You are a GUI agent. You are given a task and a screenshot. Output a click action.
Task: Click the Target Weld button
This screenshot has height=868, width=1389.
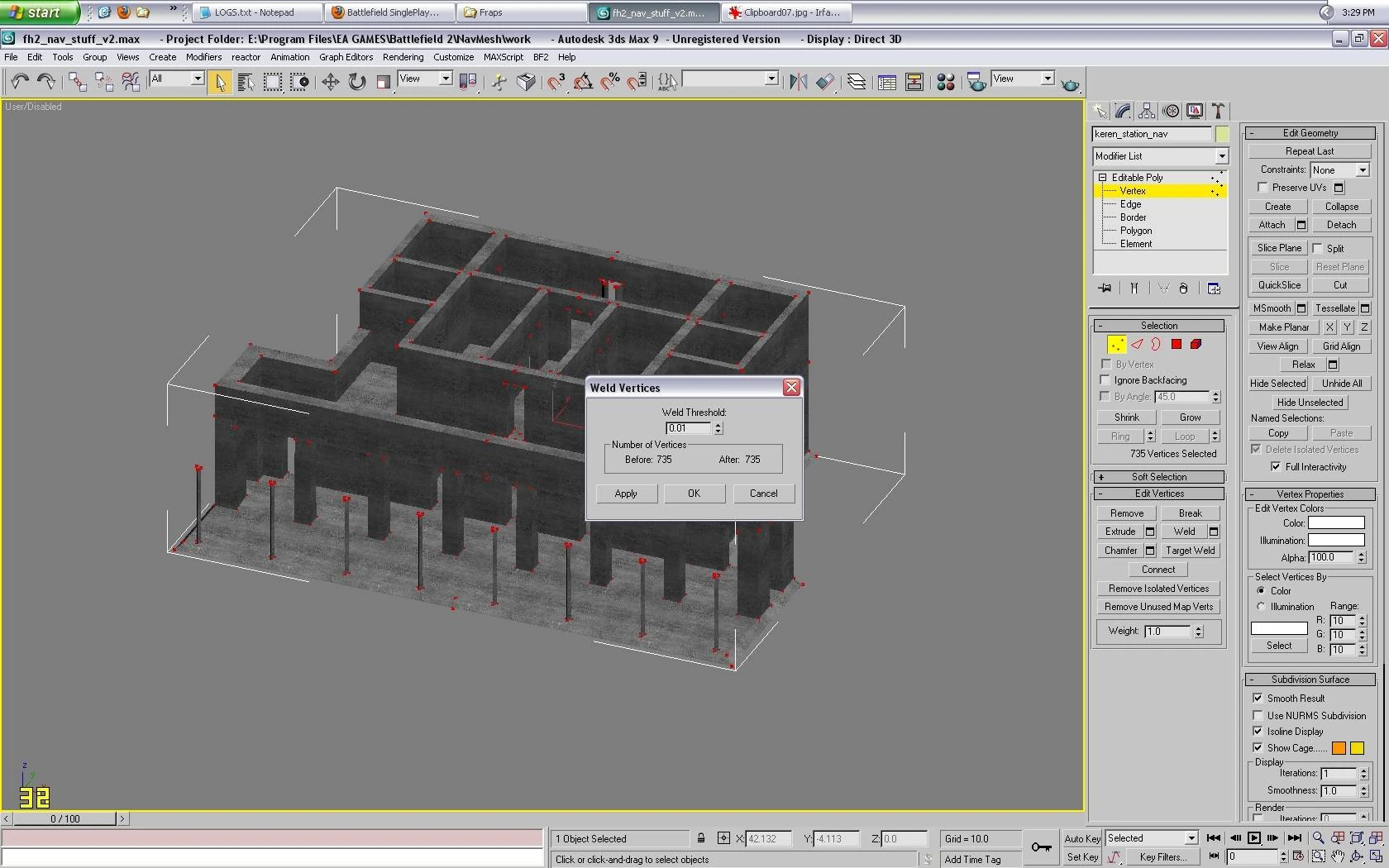[x=1190, y=551]
